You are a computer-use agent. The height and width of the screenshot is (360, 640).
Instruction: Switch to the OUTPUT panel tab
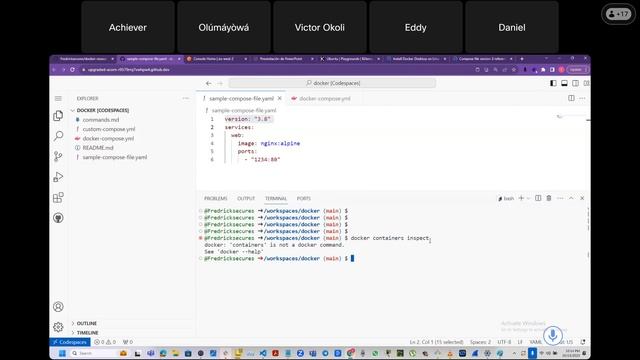(246, 198)
